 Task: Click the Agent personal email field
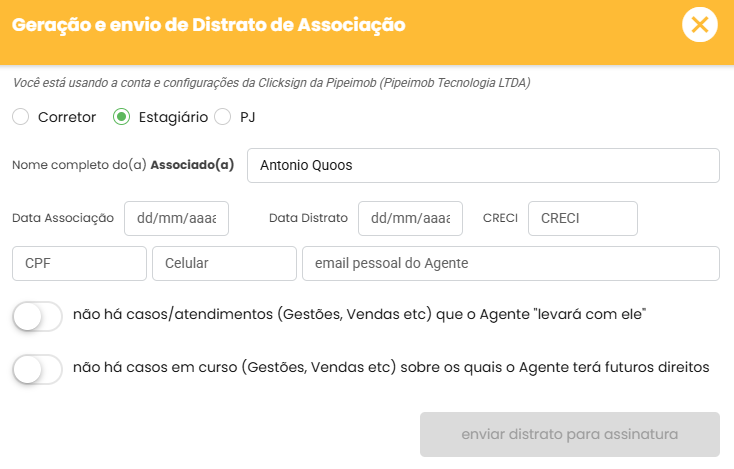pyautogui.click(x=511, y=264)
